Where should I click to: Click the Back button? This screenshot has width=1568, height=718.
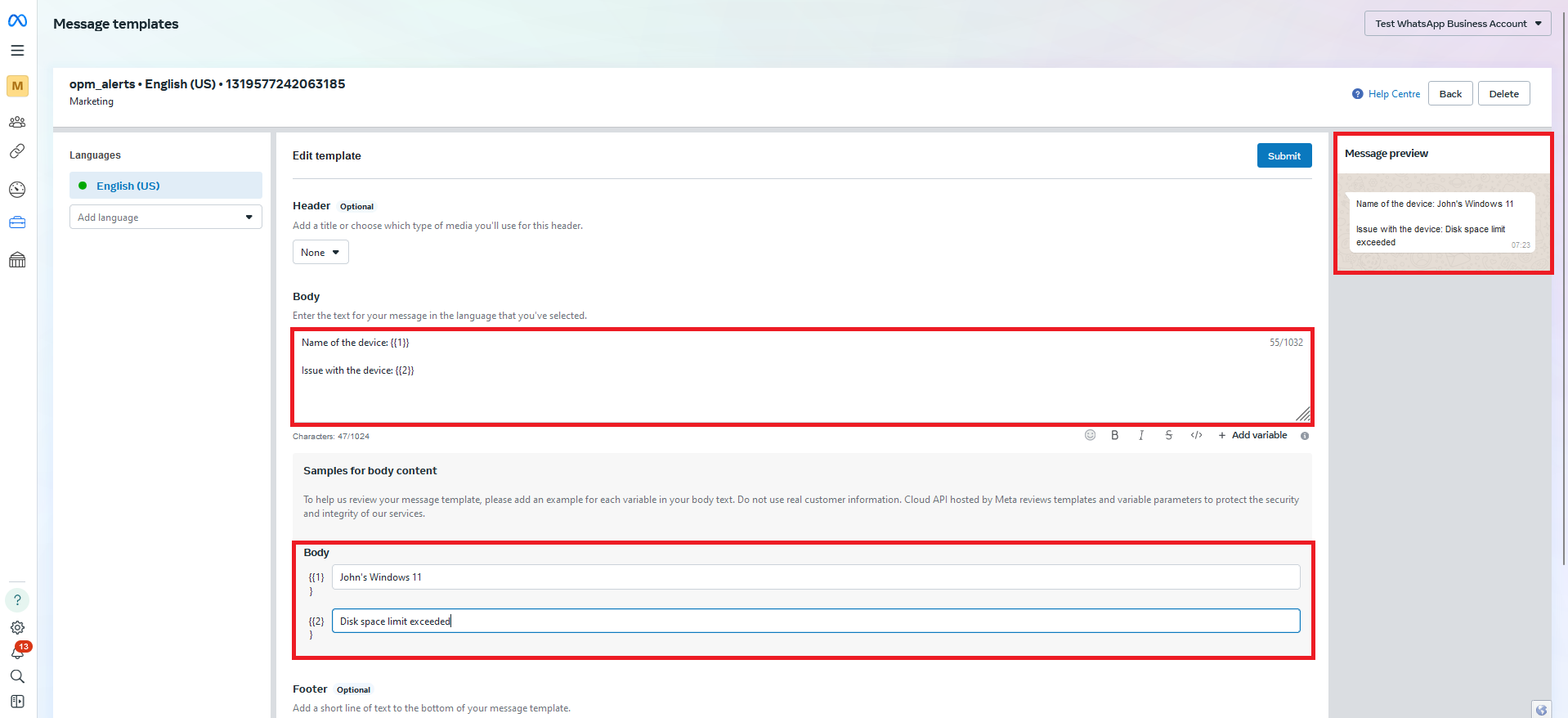point(1450,93)
